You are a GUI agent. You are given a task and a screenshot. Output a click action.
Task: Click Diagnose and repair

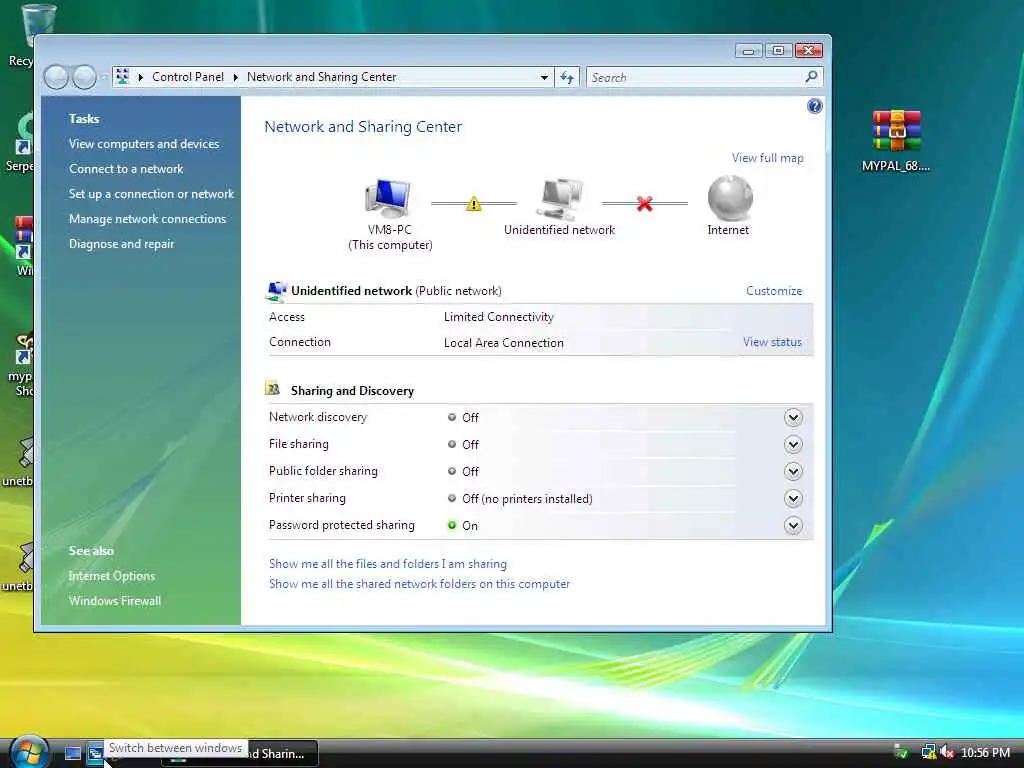coord(121,244)
